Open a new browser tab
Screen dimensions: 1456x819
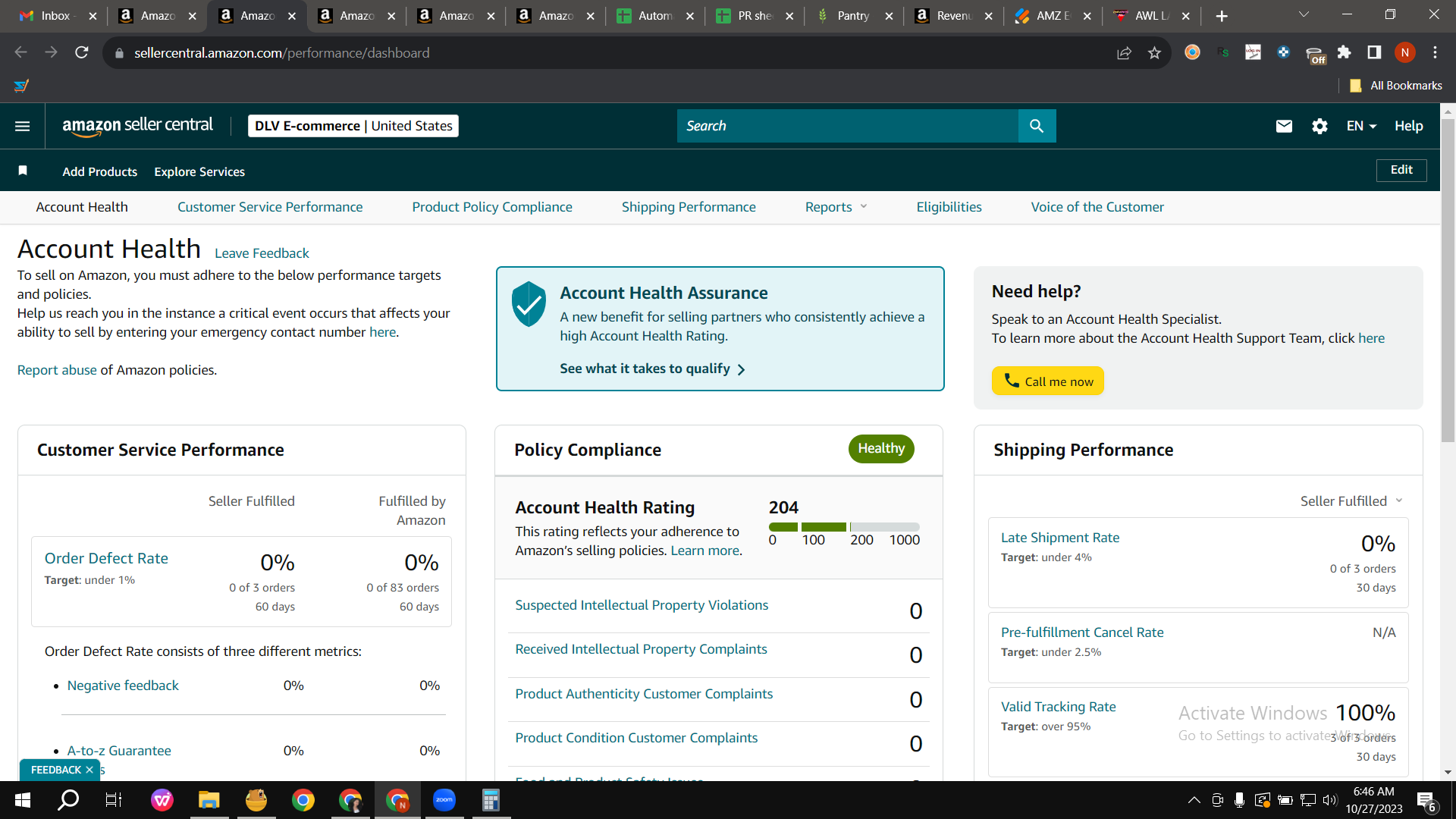click(x=1222, y=16)
